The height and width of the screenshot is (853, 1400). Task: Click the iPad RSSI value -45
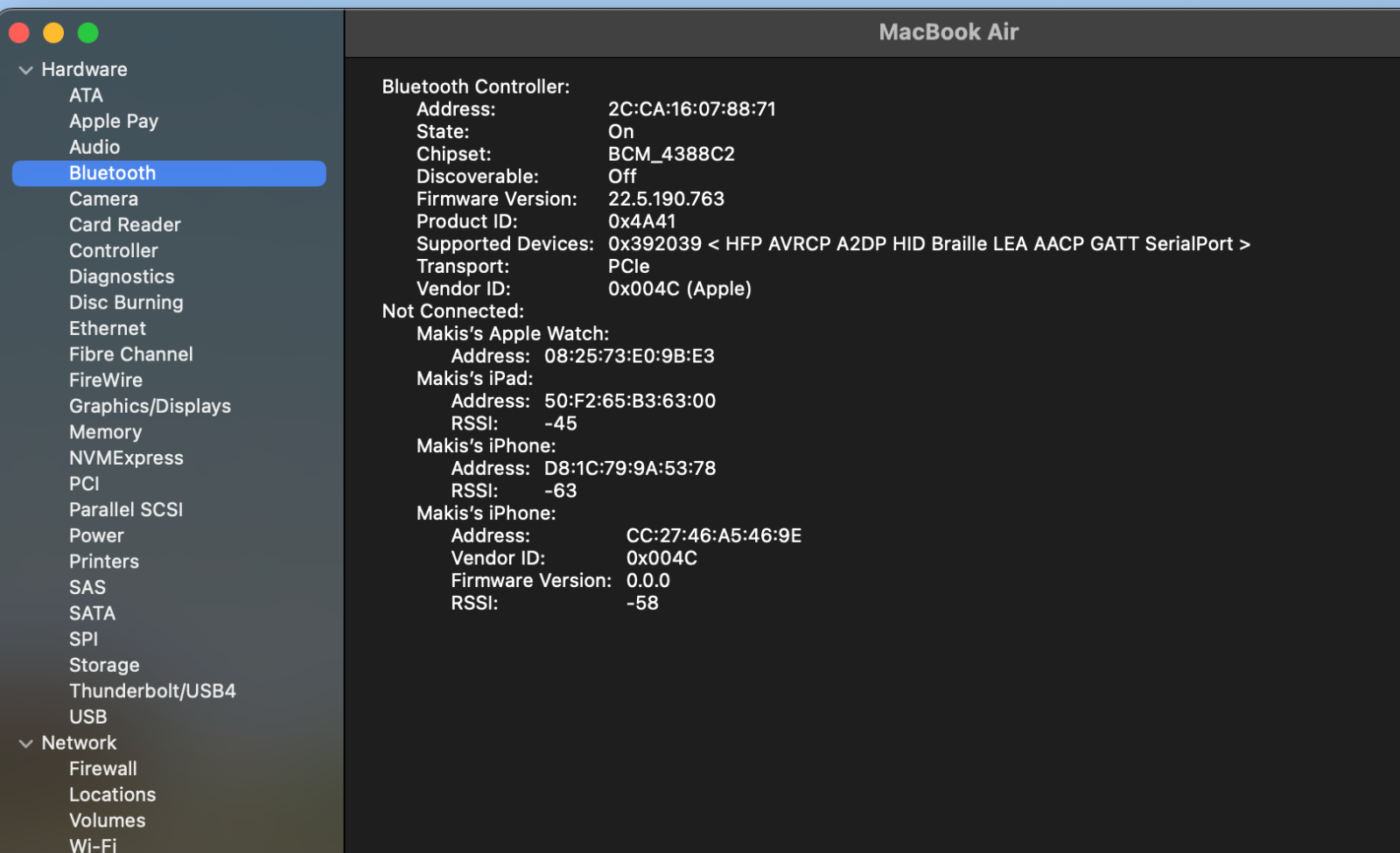click(561, 423)
